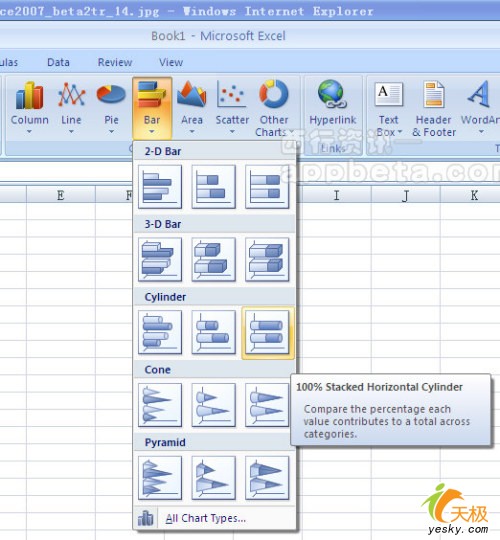Viewport: 500px width, 540px height.
Task: Select the Clustered Horizontal Cone icon
Action: pos(160,405)
